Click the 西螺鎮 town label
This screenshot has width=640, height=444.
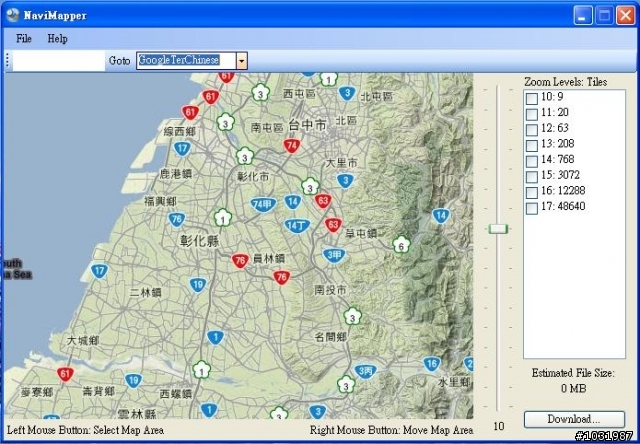[176, 394]
